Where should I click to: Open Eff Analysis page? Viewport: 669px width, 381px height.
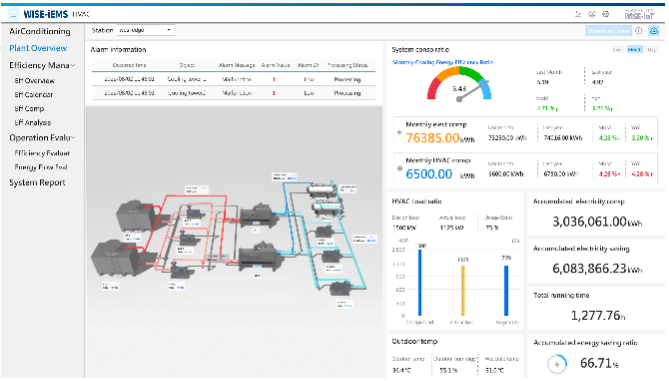click(x=32, y=123)
